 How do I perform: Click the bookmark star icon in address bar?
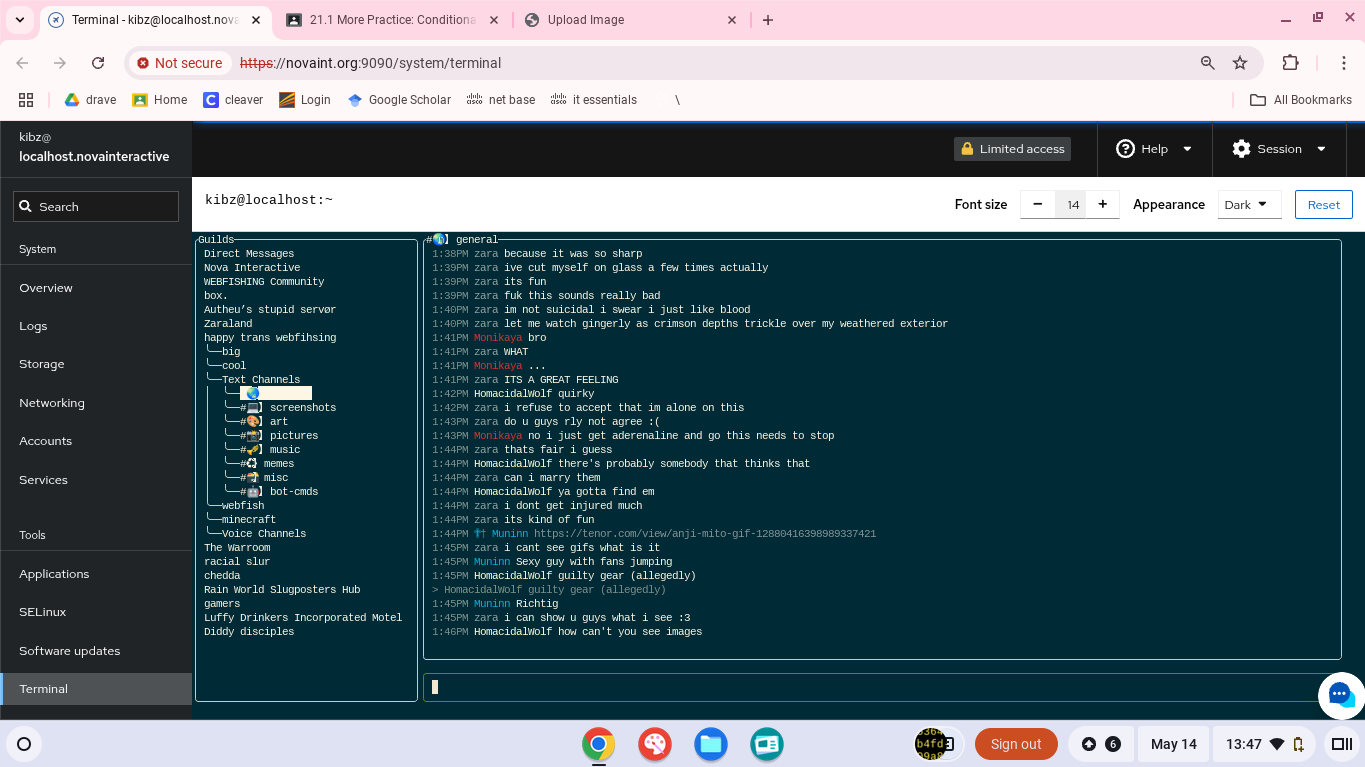[x=1240, y=63]
